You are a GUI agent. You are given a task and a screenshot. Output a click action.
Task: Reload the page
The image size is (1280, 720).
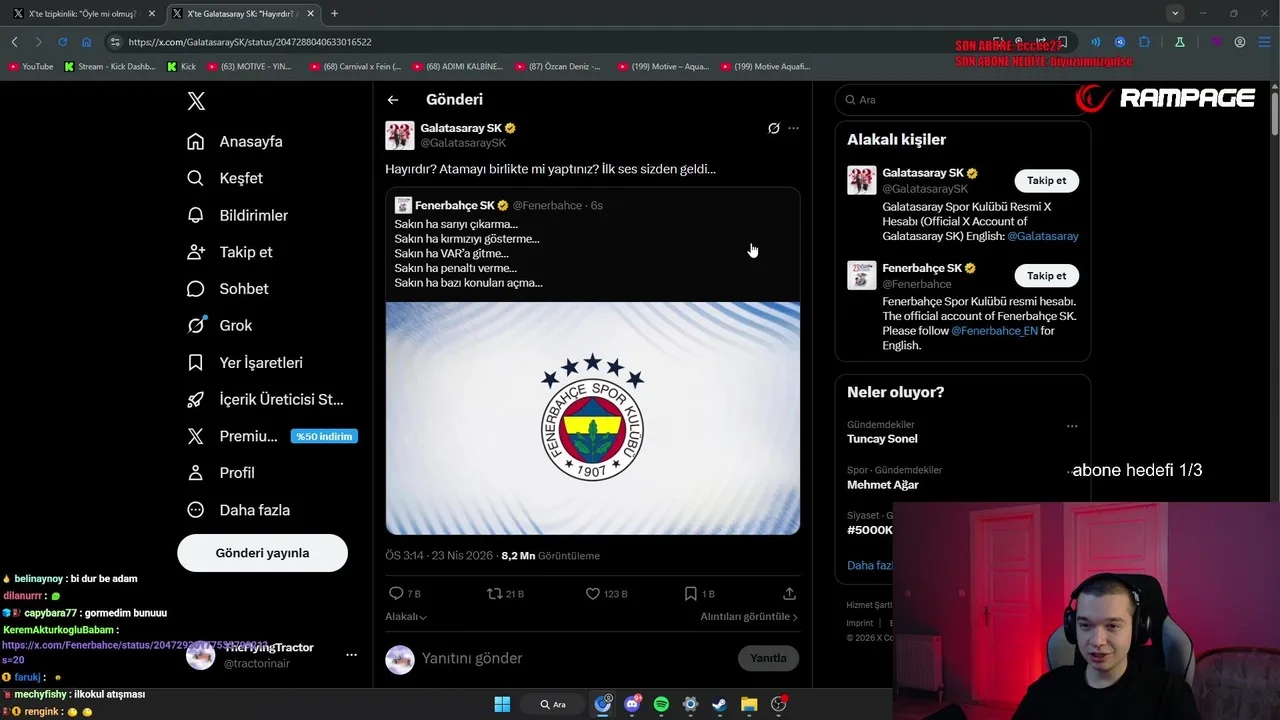62,42
